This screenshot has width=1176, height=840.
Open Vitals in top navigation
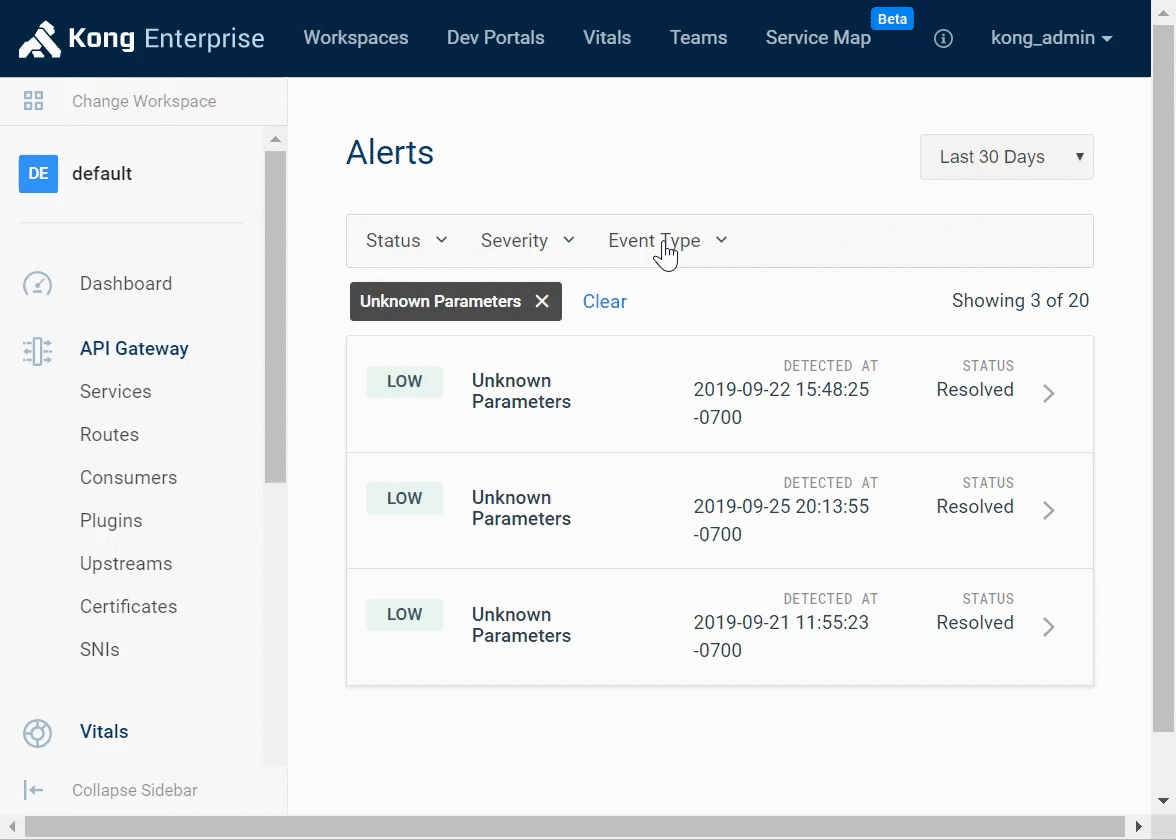pos(607,38)
